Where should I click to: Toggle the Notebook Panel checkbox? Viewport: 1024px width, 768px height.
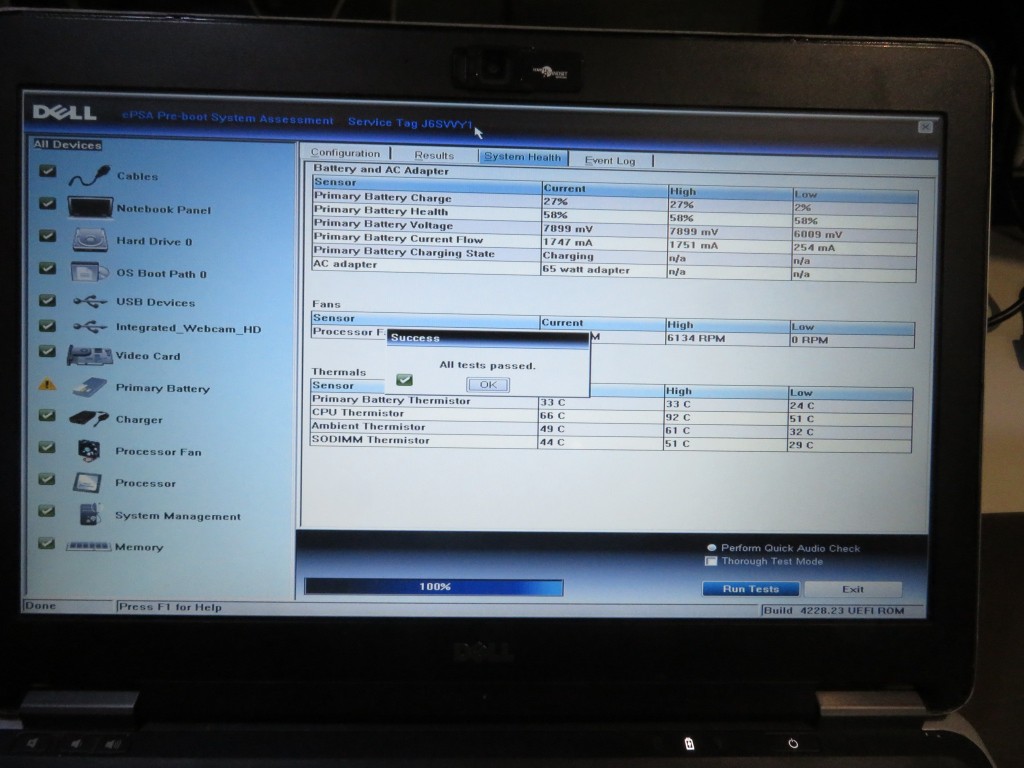point(47,203)
